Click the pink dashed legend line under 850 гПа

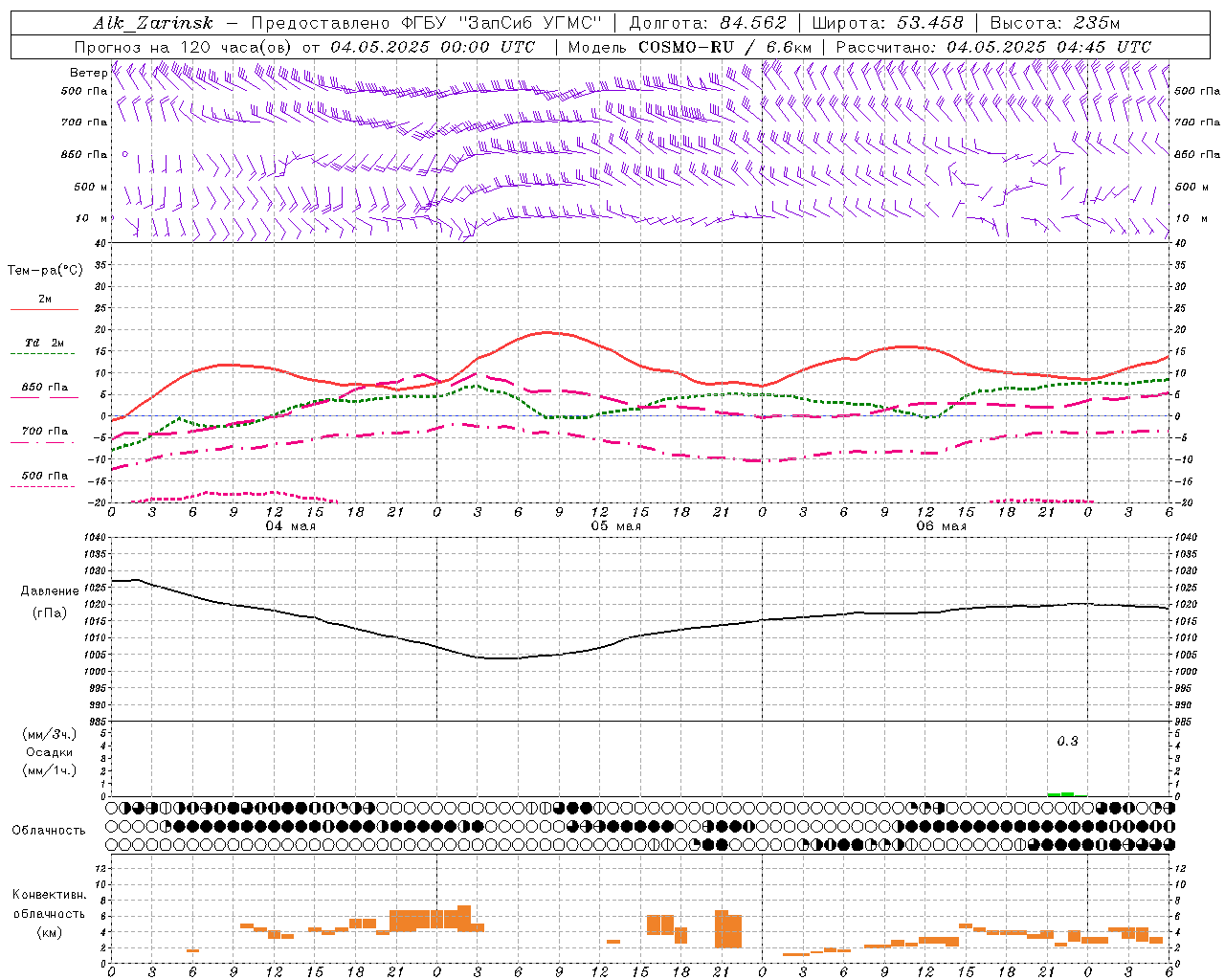tap(44, 398)
